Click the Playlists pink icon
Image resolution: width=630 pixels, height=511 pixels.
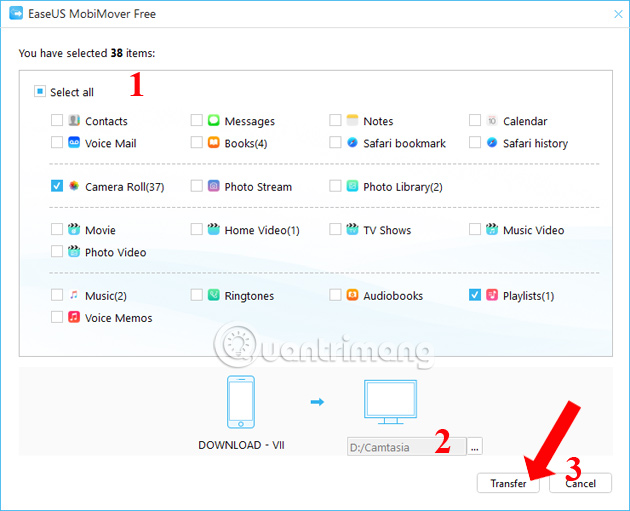coord(492,295)
